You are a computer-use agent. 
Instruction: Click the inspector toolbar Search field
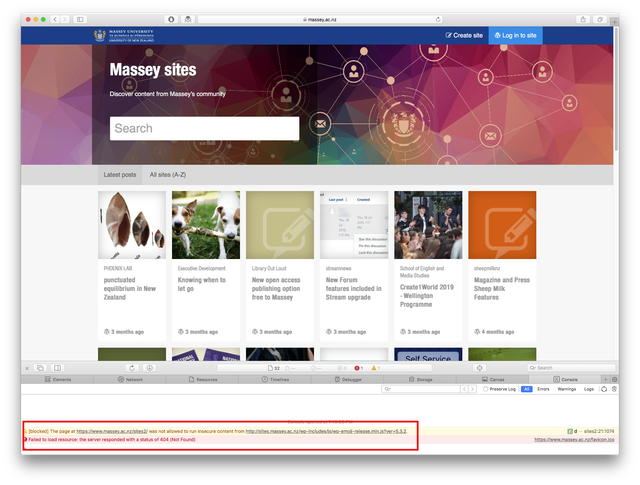[x=571, y=368]
